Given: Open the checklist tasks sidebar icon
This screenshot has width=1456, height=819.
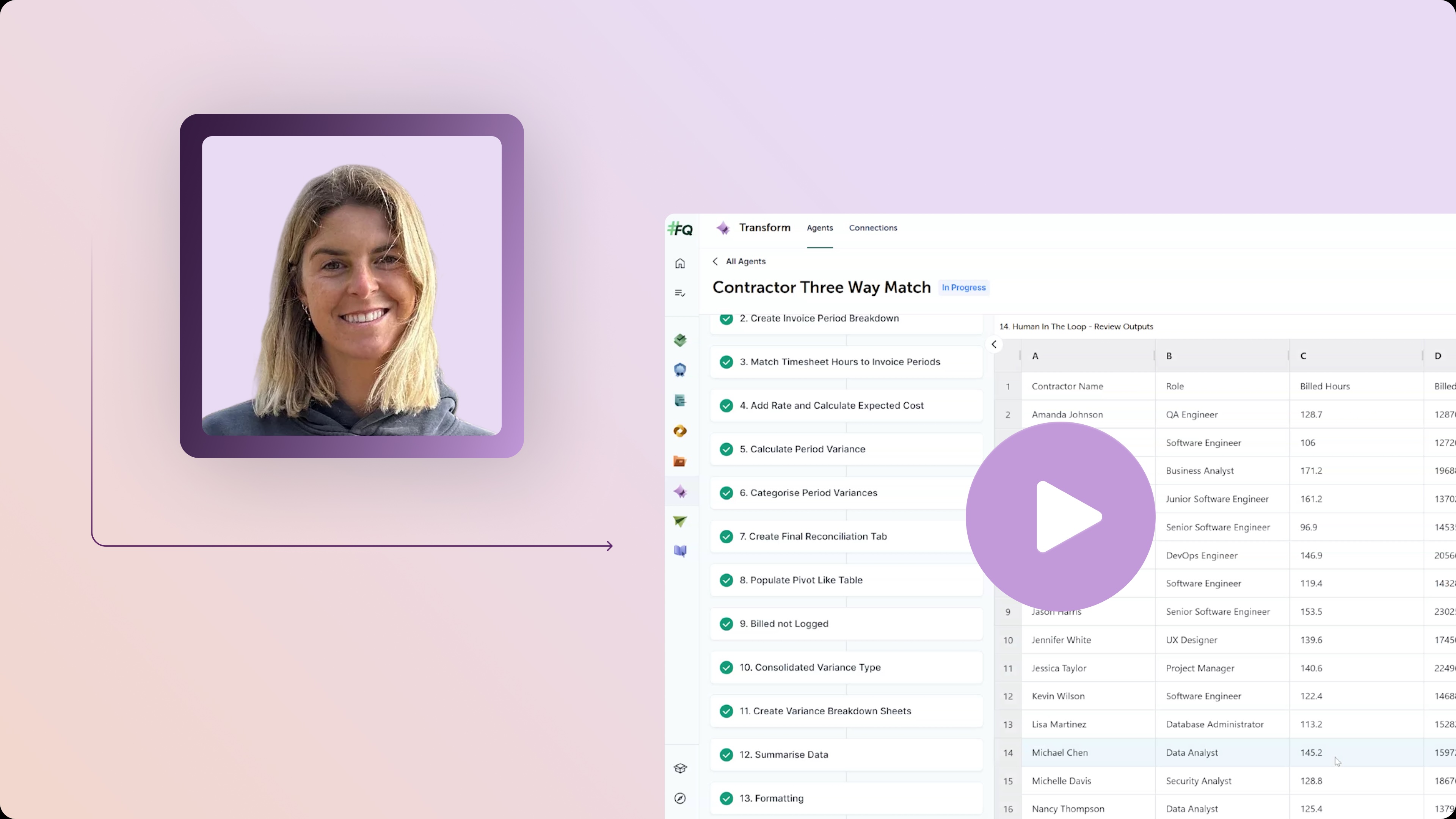Looking at the screenshot, I should pyautogui.click(x=680, y=293).
